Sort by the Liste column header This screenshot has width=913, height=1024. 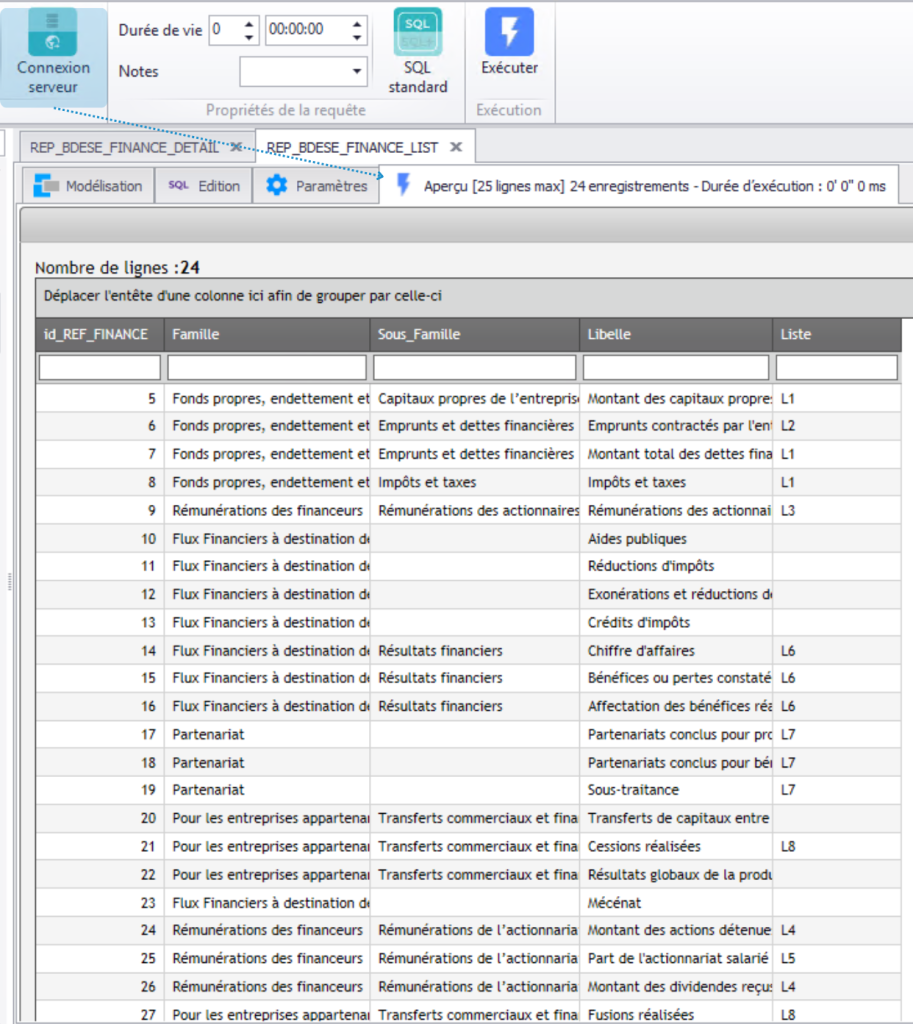pos(837,334)
